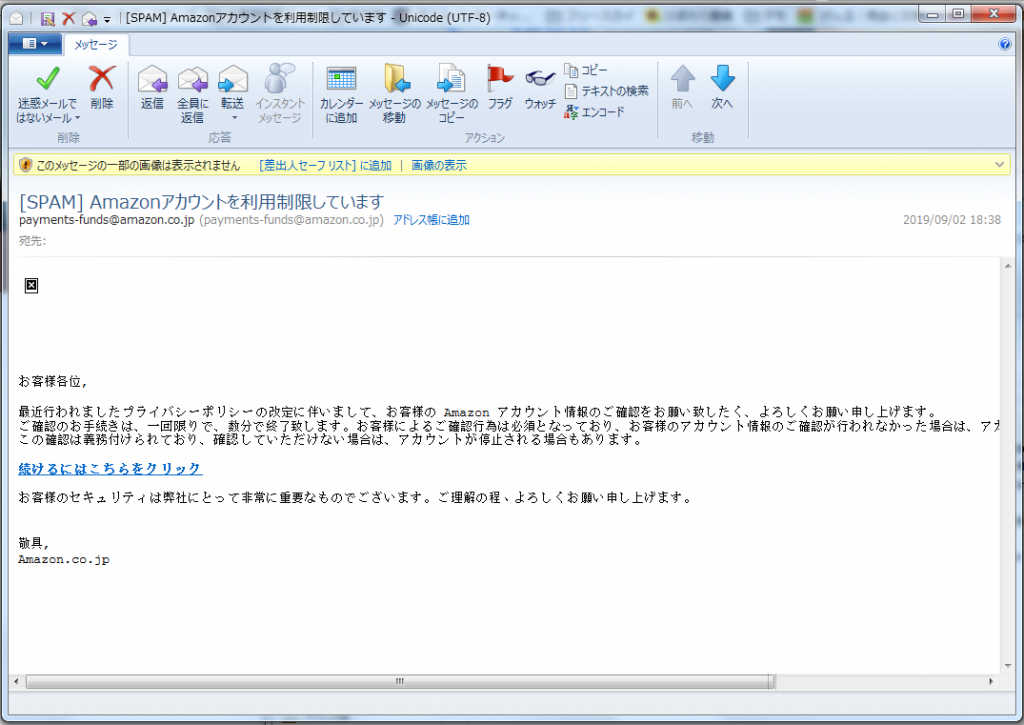Image resolution: width=1024 pixels, height=725 pixels.
Task: Click the date 2019/09/02 18:38
Action: pos(952,220)
